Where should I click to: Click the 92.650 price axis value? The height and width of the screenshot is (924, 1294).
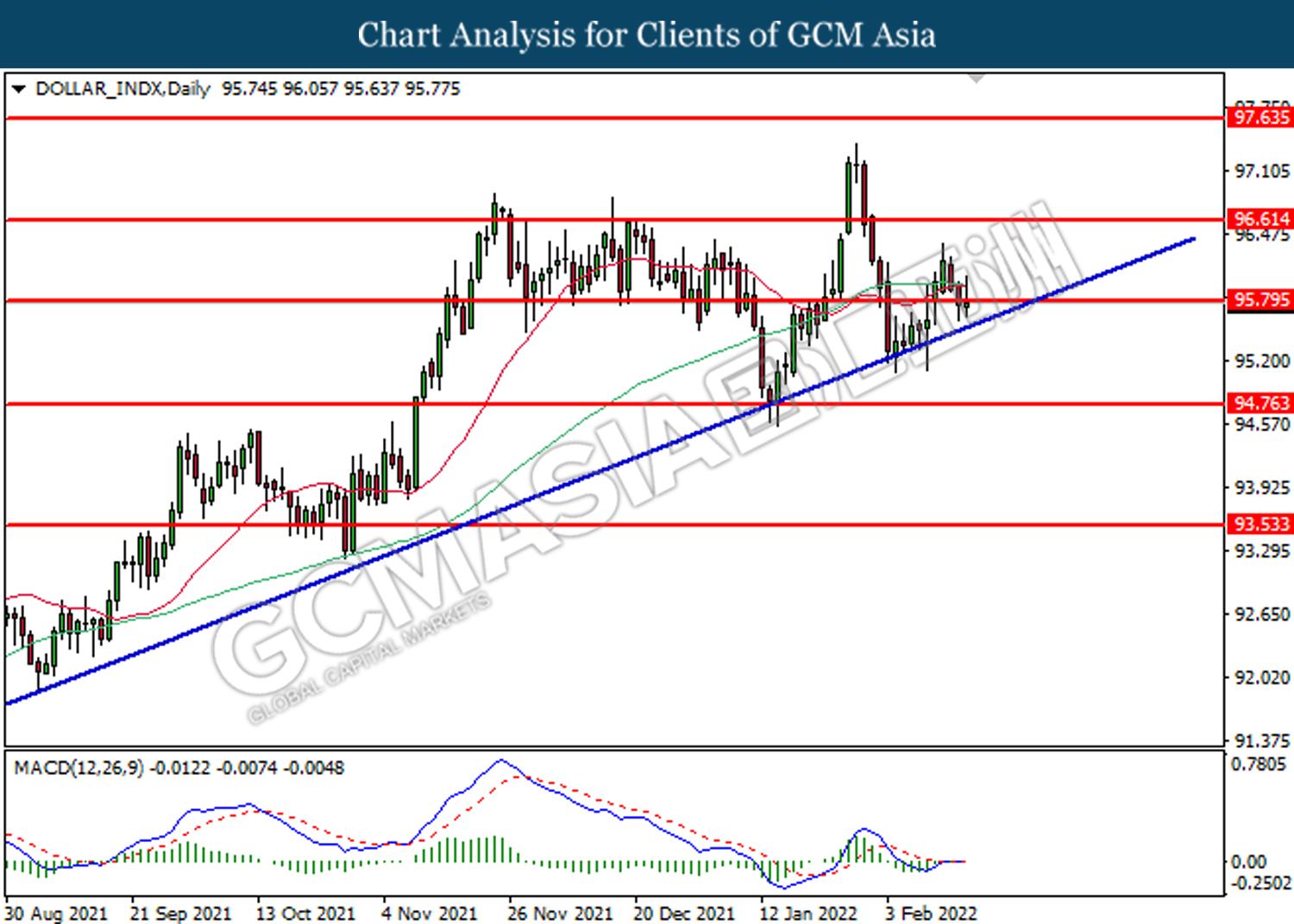[x=1262, y=615]
